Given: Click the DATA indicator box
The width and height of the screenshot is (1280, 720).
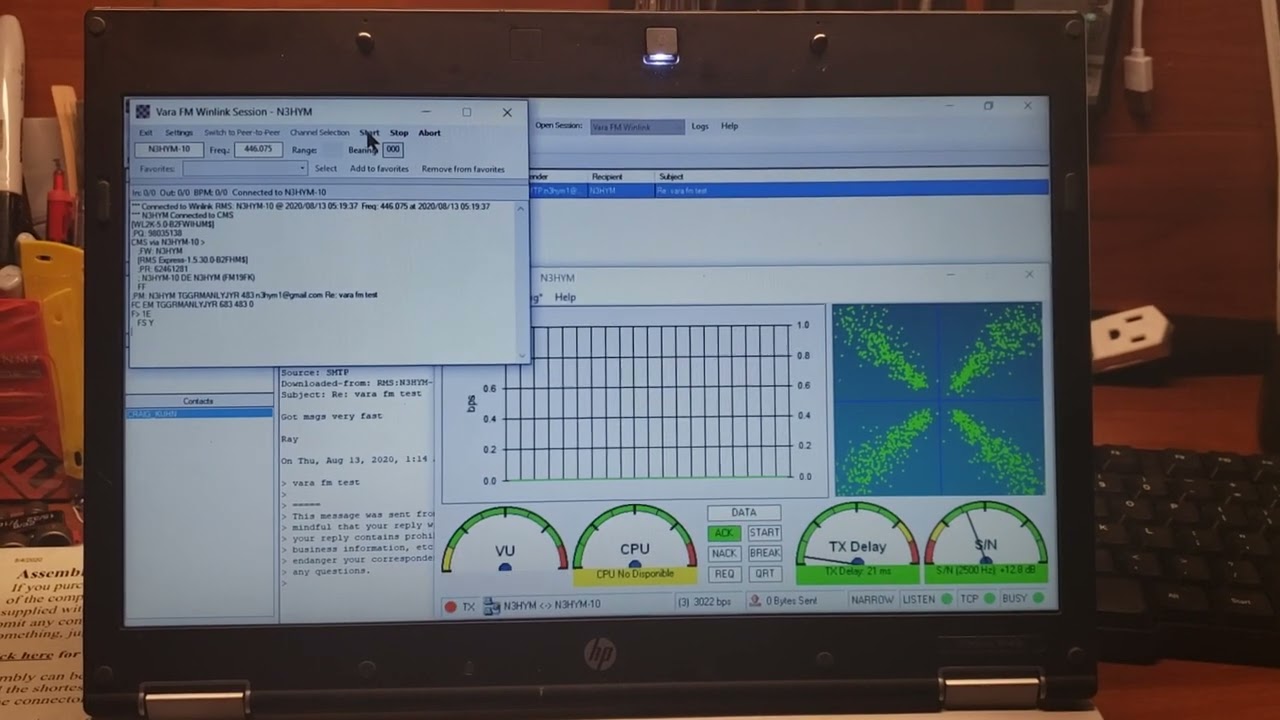Looking at the screenshot, I should pyautogui.click(x=743, y=513).
